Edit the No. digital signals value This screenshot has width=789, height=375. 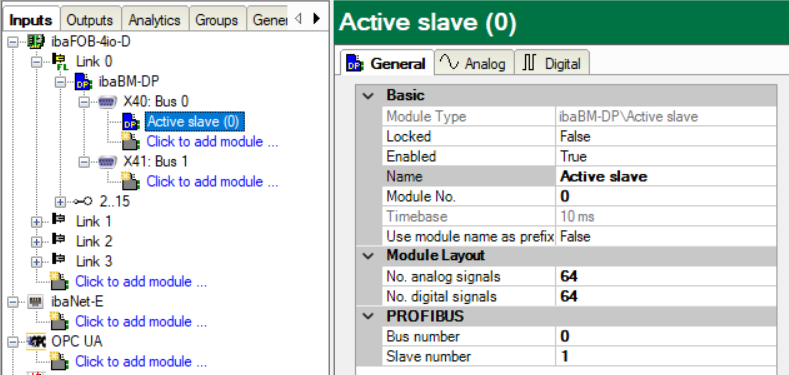point(666,296)
